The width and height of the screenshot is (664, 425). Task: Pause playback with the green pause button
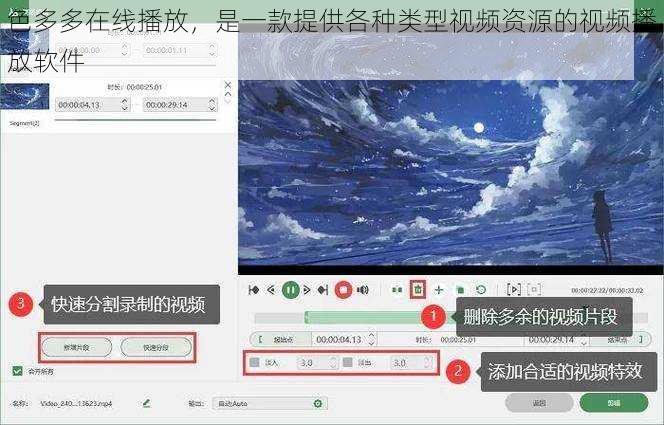pos(290,290)
